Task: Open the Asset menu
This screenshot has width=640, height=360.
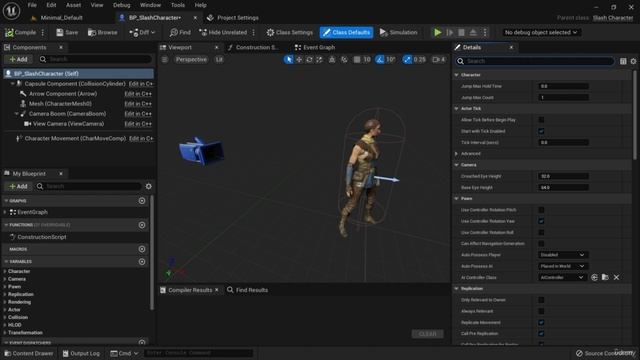Action: point(73,5)
